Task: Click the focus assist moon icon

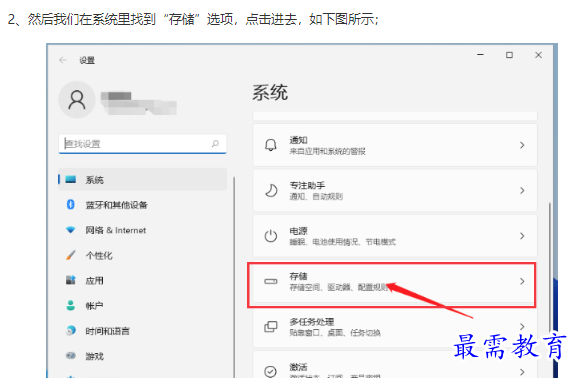Action: click(271, 191)
